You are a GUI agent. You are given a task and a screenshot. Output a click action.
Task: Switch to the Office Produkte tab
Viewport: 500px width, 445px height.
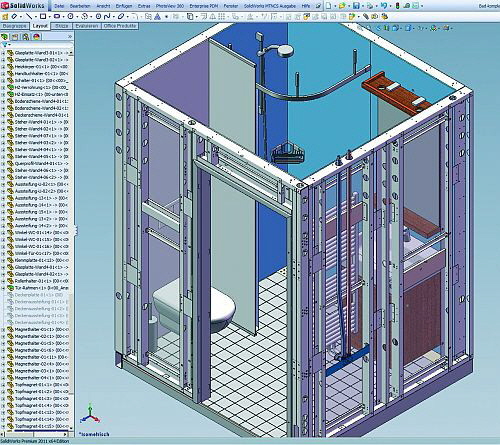[x=120, y=26]
